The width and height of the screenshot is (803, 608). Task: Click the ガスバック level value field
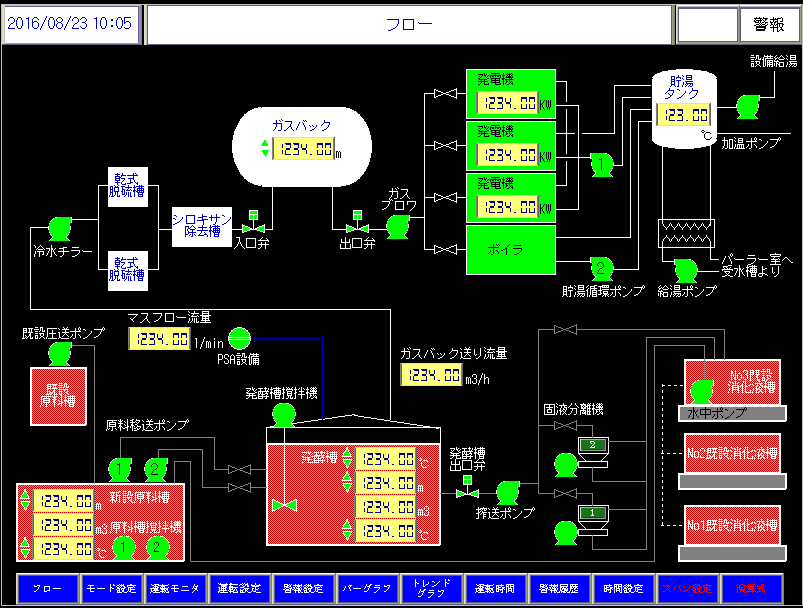[304, 149]
